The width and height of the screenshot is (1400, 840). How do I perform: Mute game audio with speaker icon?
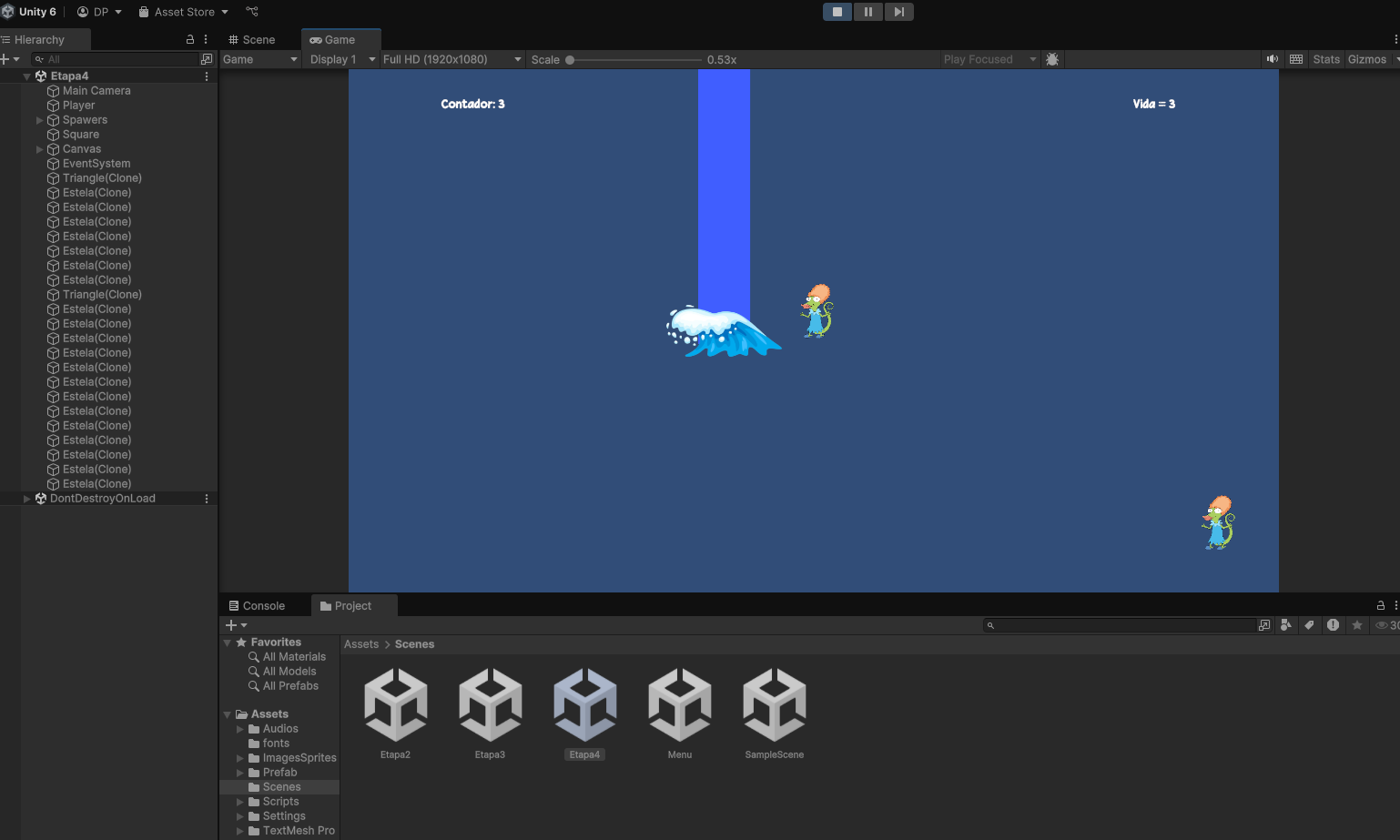click(1273, 59)
